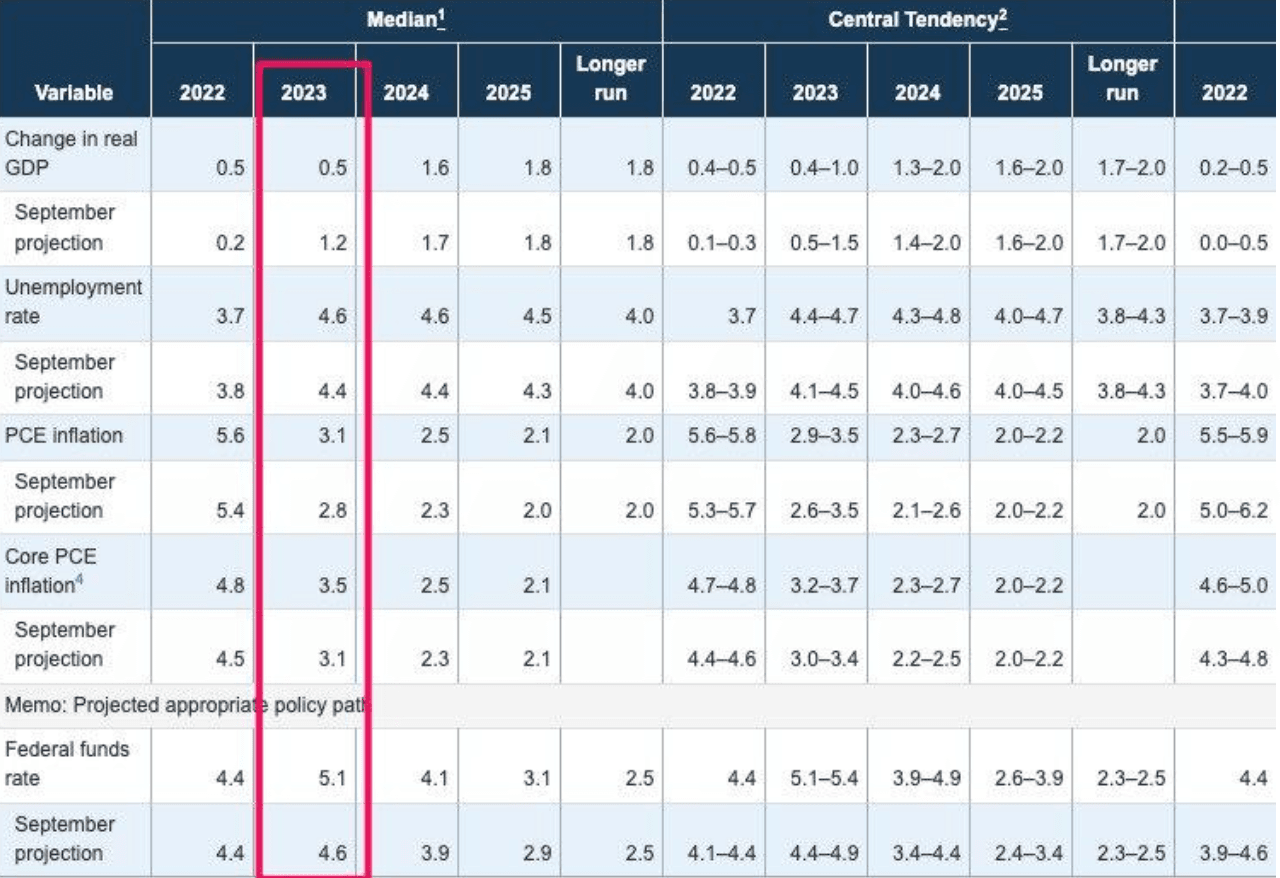Select the Variable column header
The height and width of the screenshot is (878, 1280).
(73, 93)
